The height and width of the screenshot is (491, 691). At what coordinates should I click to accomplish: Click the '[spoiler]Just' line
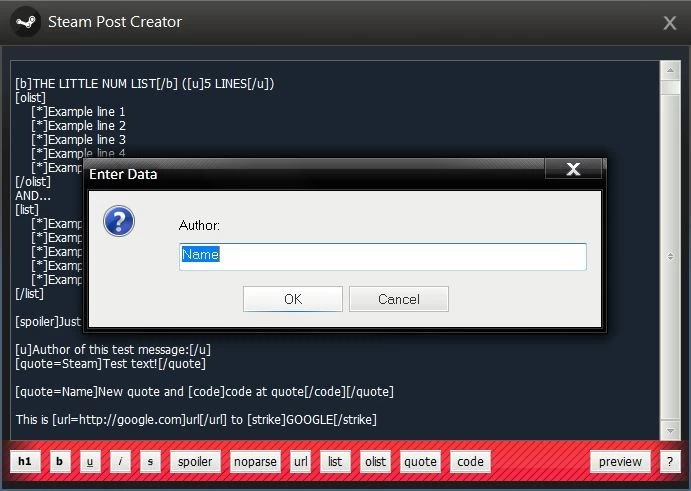point(48,322)
